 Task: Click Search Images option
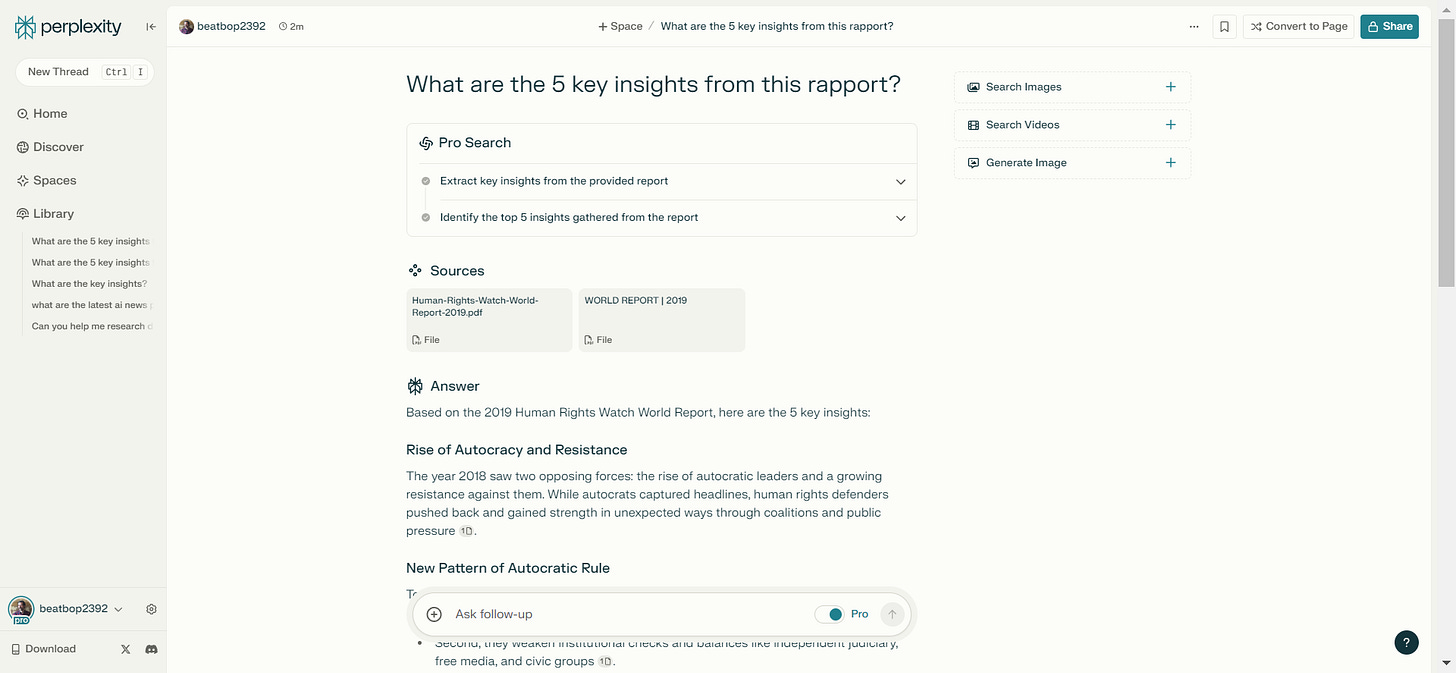click(x=1072, y=87)
